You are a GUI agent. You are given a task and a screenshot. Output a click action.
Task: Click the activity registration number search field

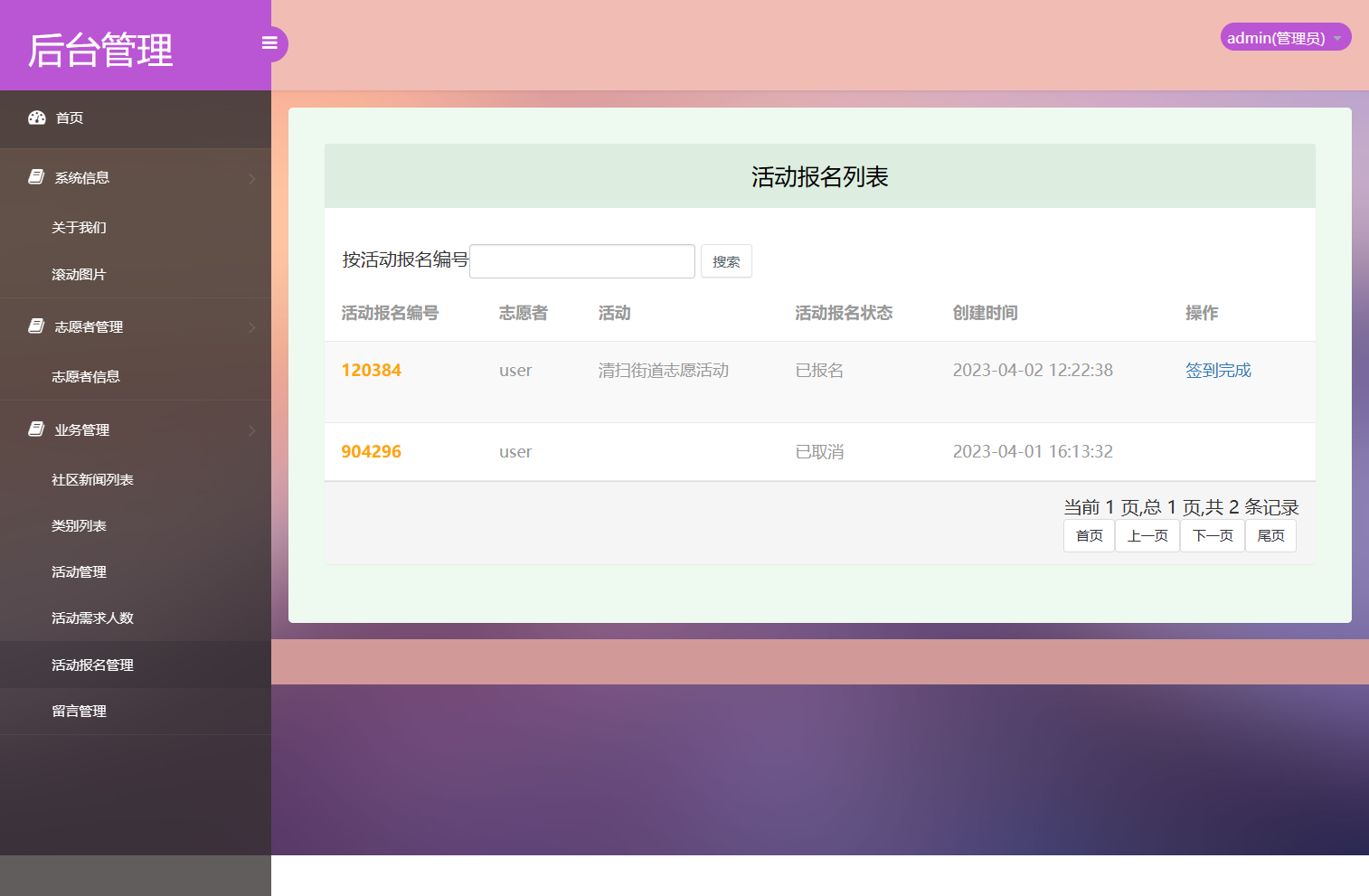coord(581,261)
